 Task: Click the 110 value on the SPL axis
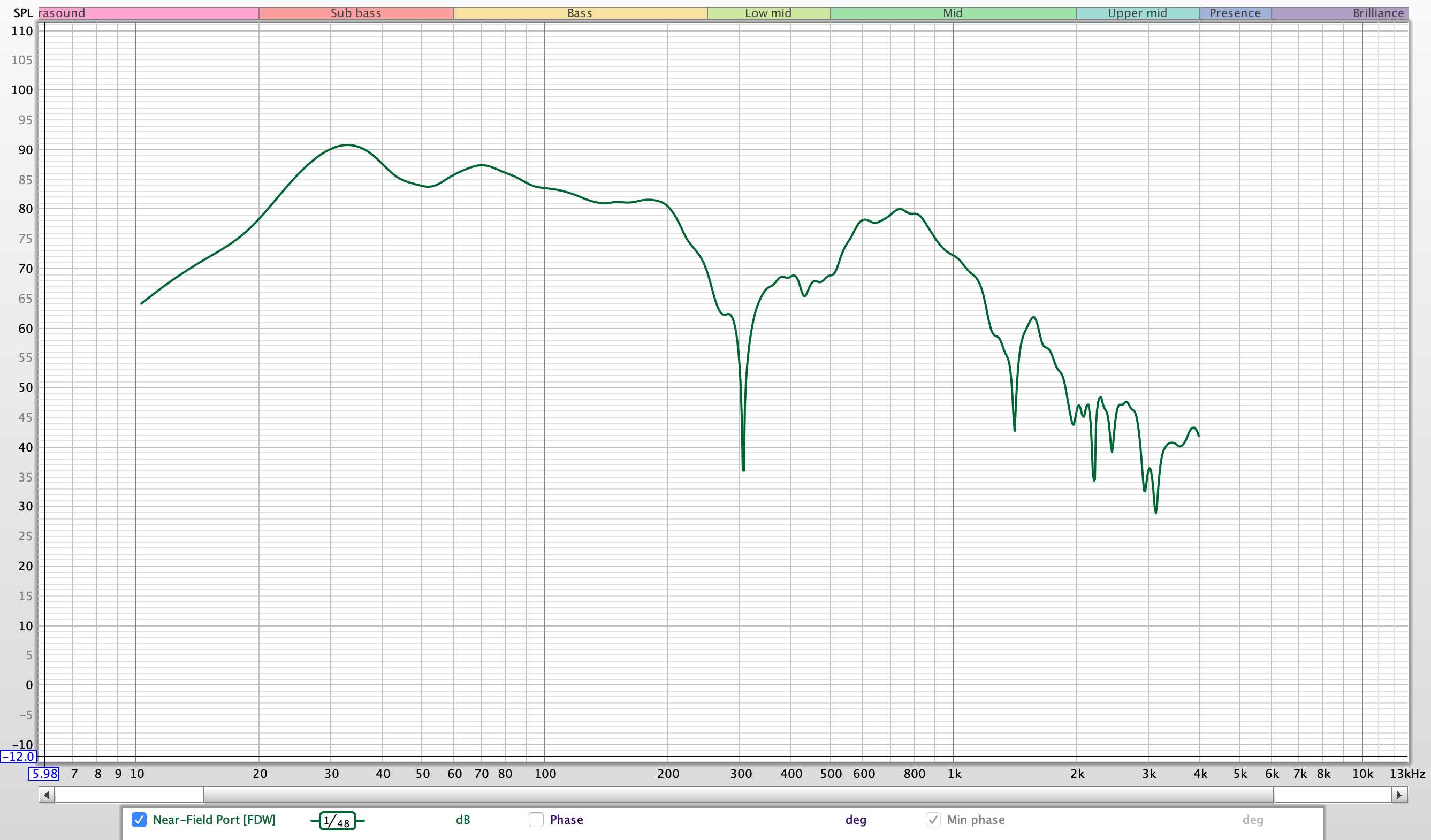22,31
